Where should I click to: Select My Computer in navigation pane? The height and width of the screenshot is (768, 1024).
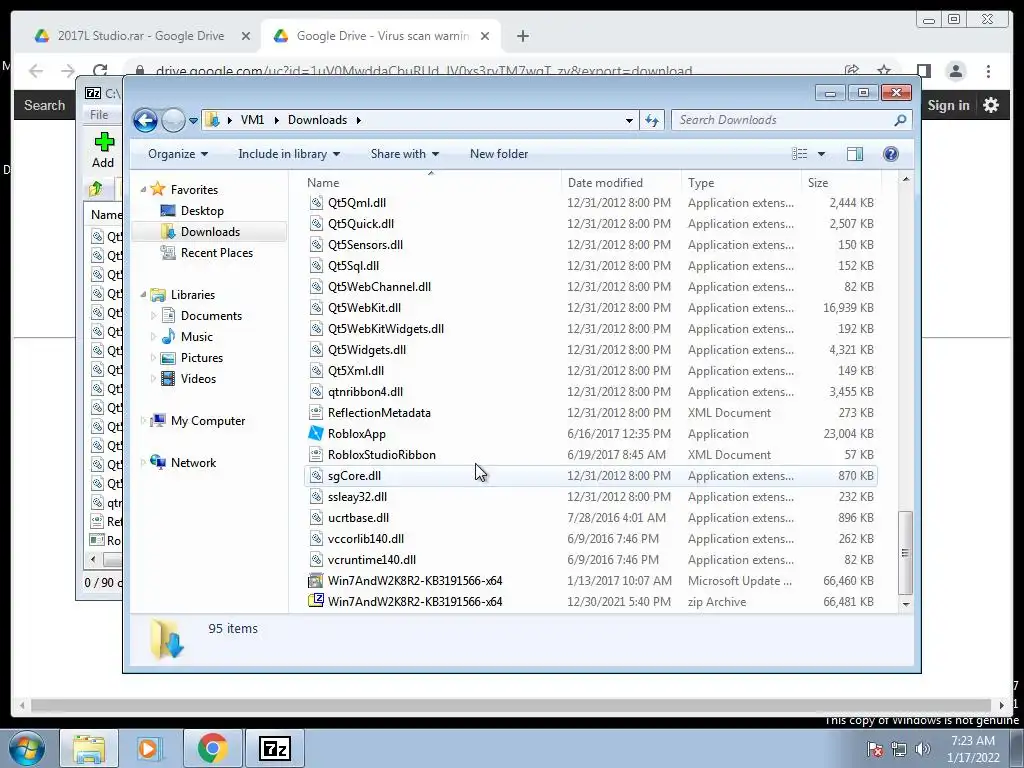tap(208, 421)
